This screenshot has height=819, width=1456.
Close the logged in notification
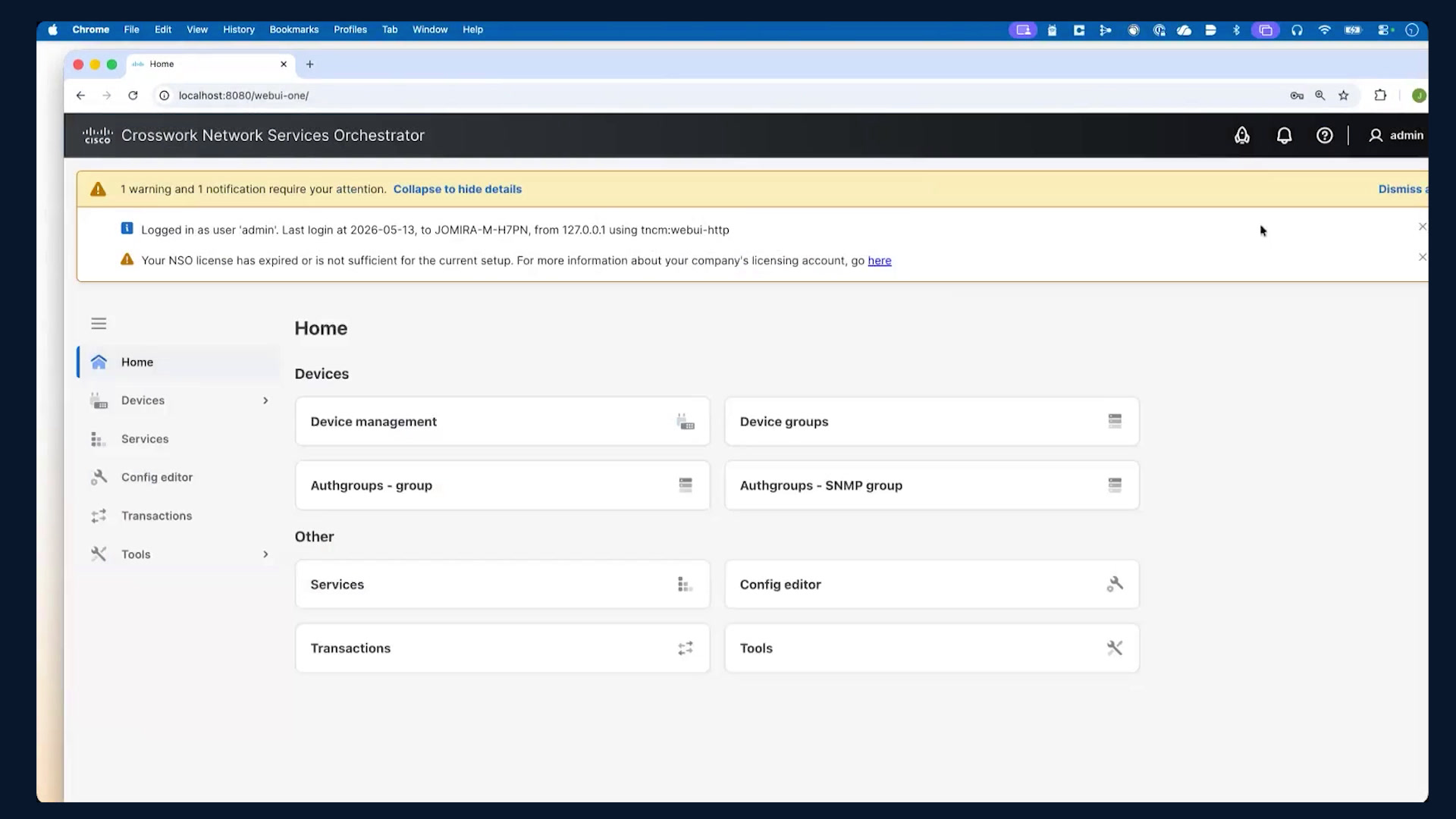pos(1422,227)
